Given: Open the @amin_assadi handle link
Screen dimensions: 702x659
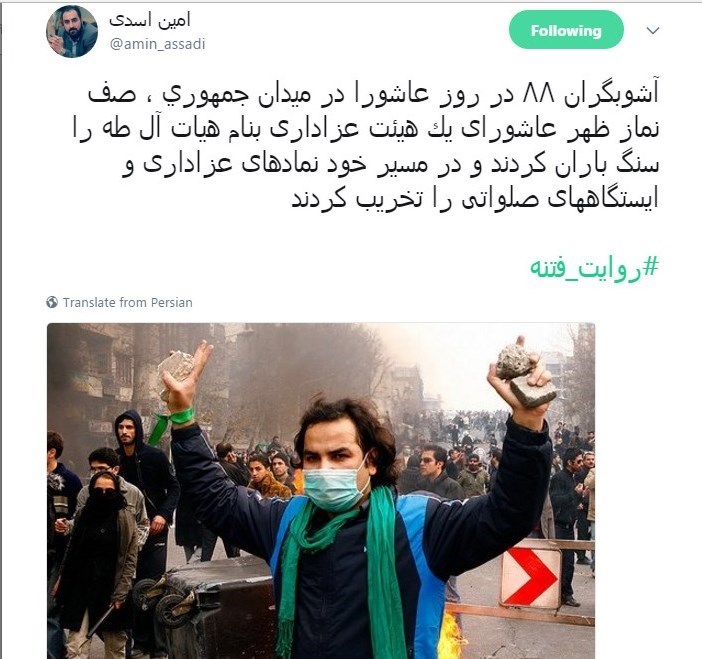Looking at the screenshot, I should 158,44.
